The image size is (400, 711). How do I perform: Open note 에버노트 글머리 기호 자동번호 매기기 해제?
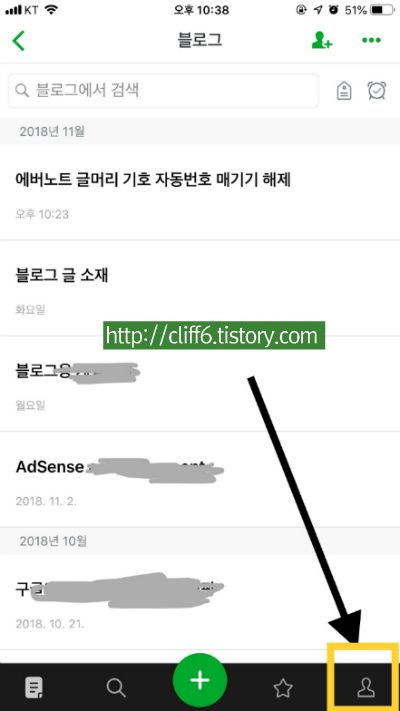pyautogui.click(x=200, y=193)
